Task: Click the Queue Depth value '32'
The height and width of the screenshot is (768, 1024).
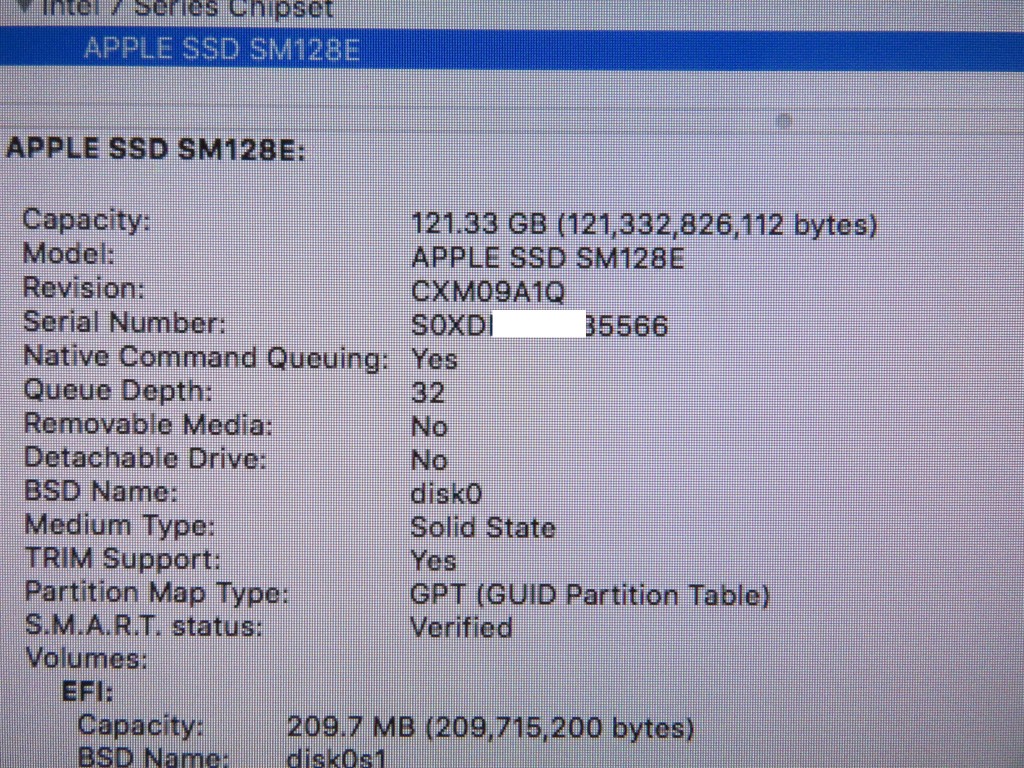Action: 428,392
